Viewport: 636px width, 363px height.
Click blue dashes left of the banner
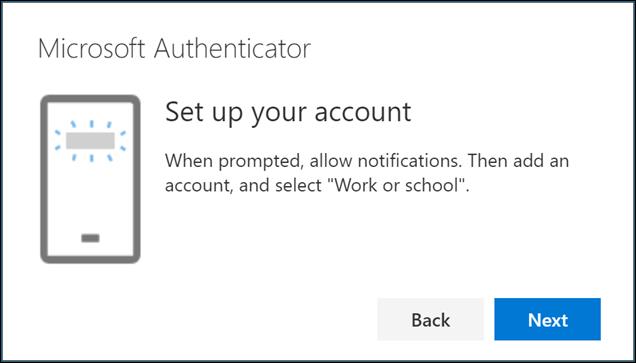click(x=58, y=140)
